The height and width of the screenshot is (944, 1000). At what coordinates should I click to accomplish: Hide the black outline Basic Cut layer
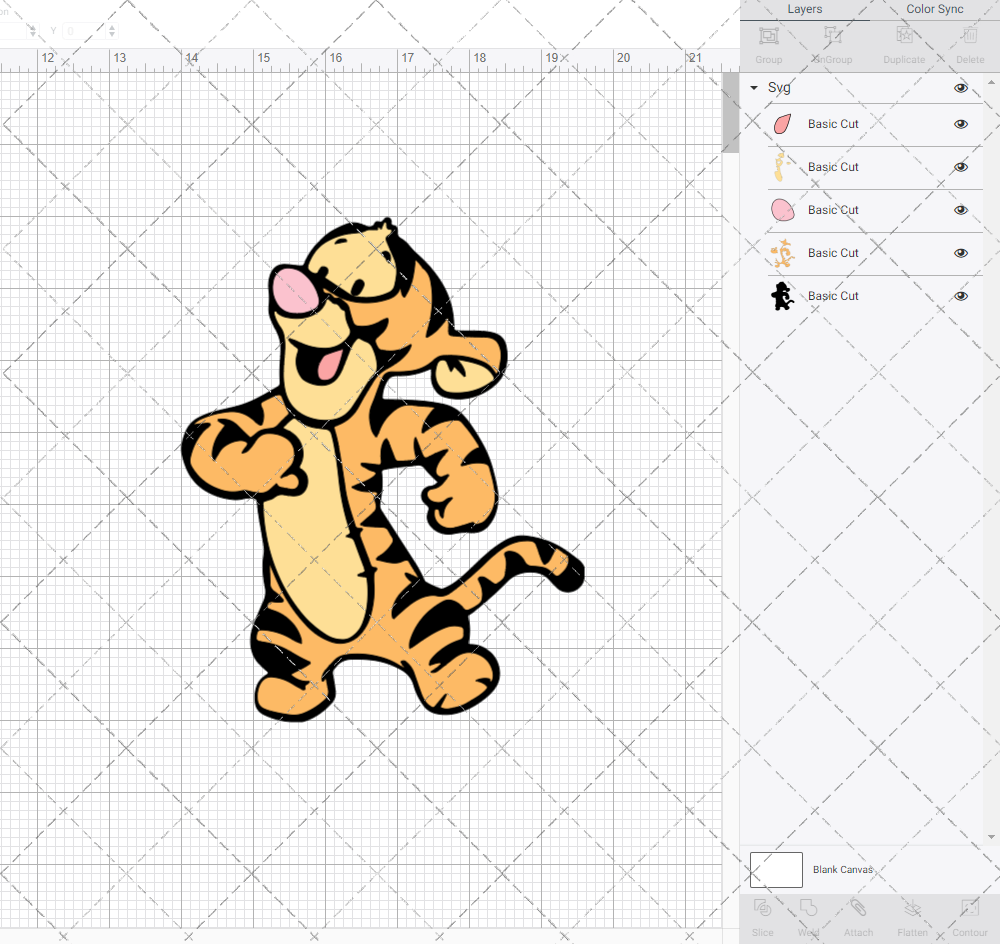point(961,296)
